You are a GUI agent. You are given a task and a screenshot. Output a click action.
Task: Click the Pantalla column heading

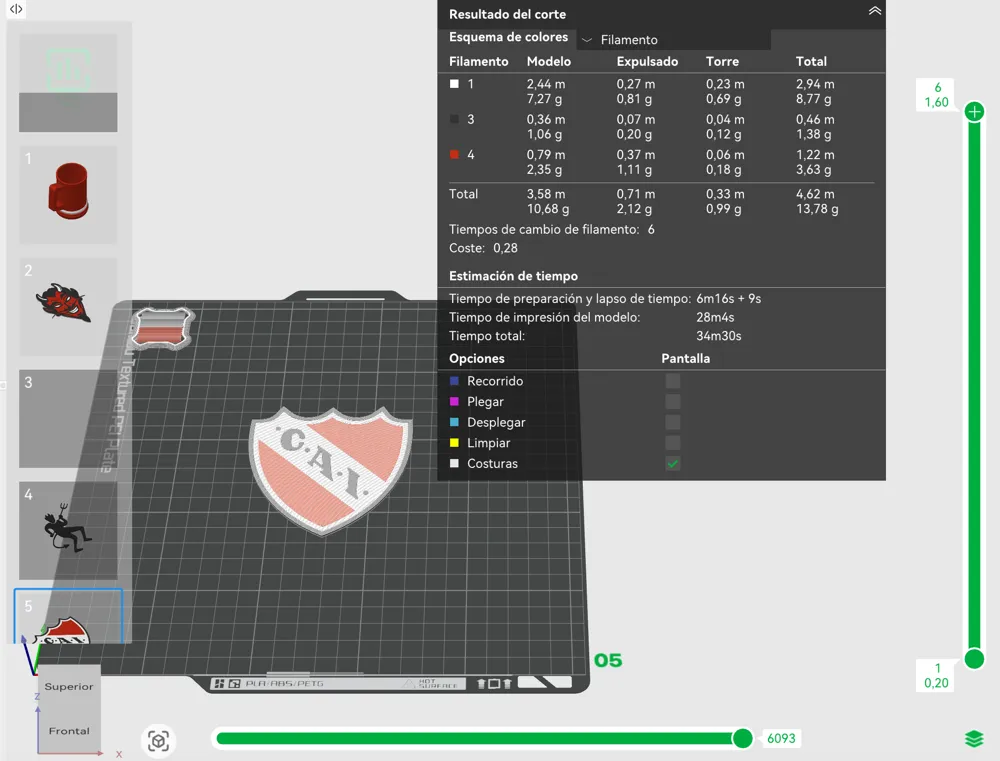tap(685, 358)
